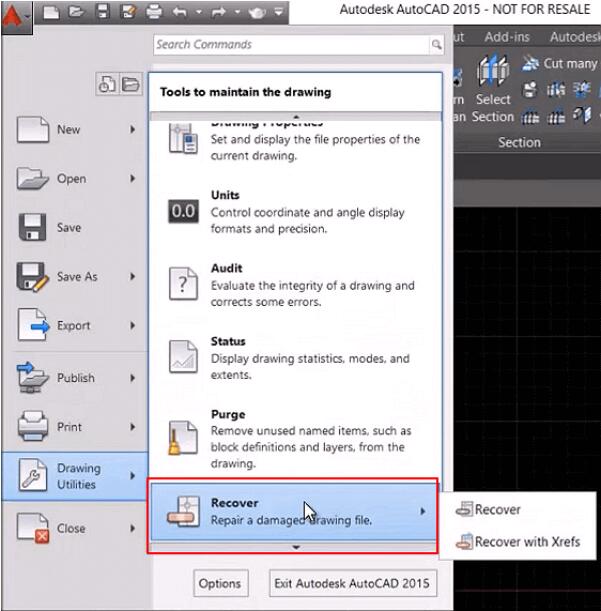The image size is (601, 611).
Task: Expand the Save As submenu arrow
Action: coord(133,277)
